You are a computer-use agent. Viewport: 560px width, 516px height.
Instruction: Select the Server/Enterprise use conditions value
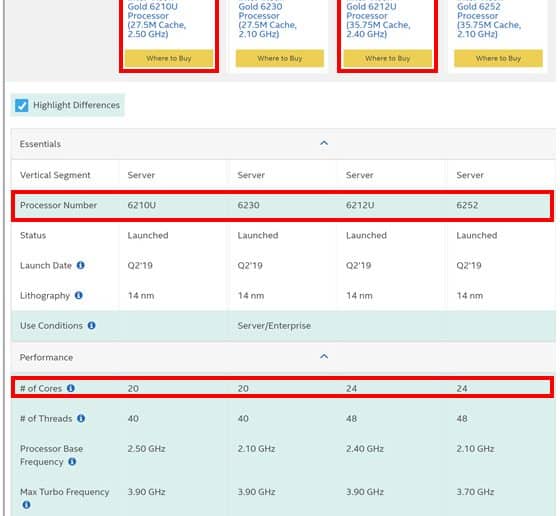tap(274, 326)
